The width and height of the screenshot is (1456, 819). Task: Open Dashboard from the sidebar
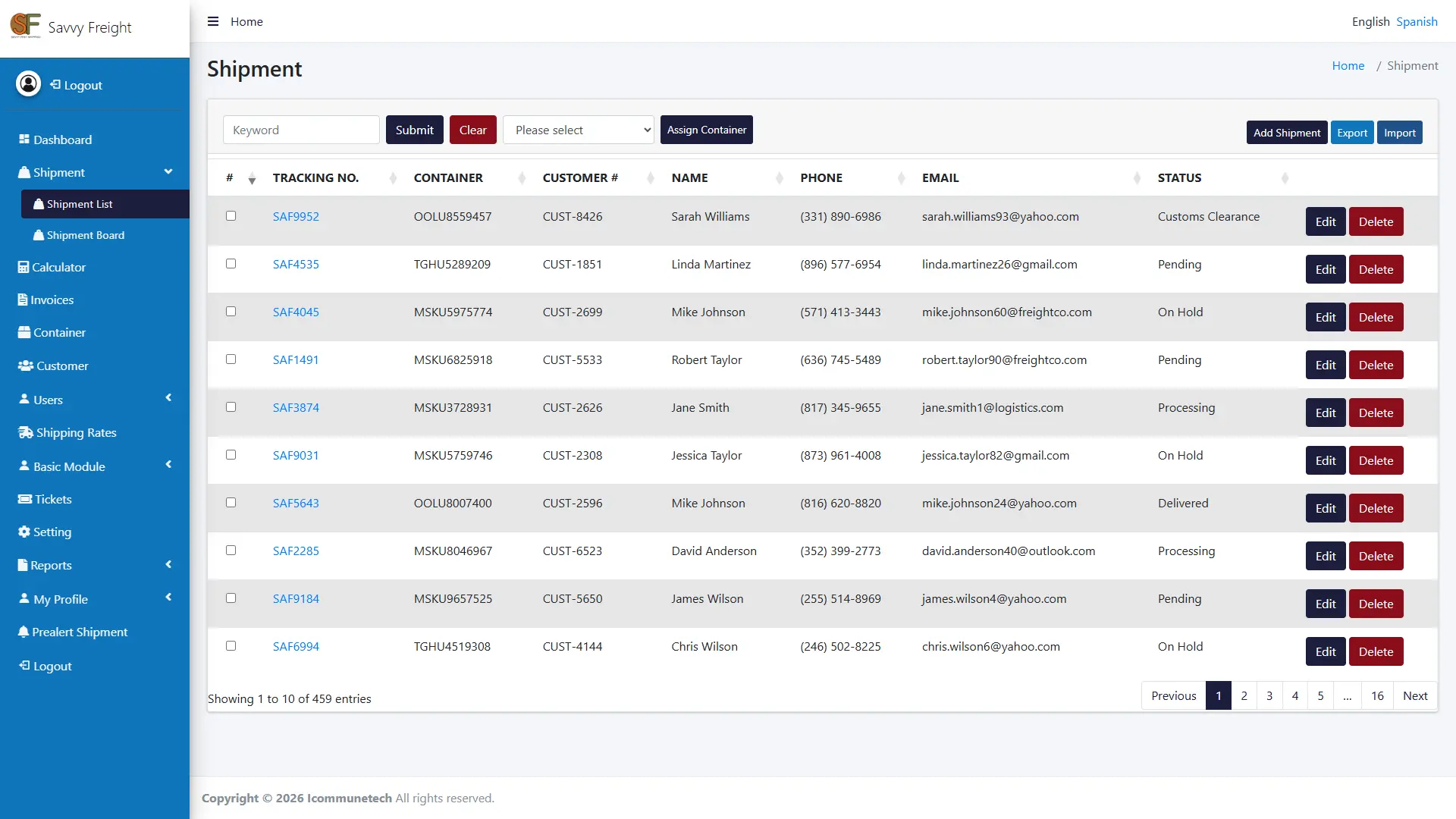(55, 140)
